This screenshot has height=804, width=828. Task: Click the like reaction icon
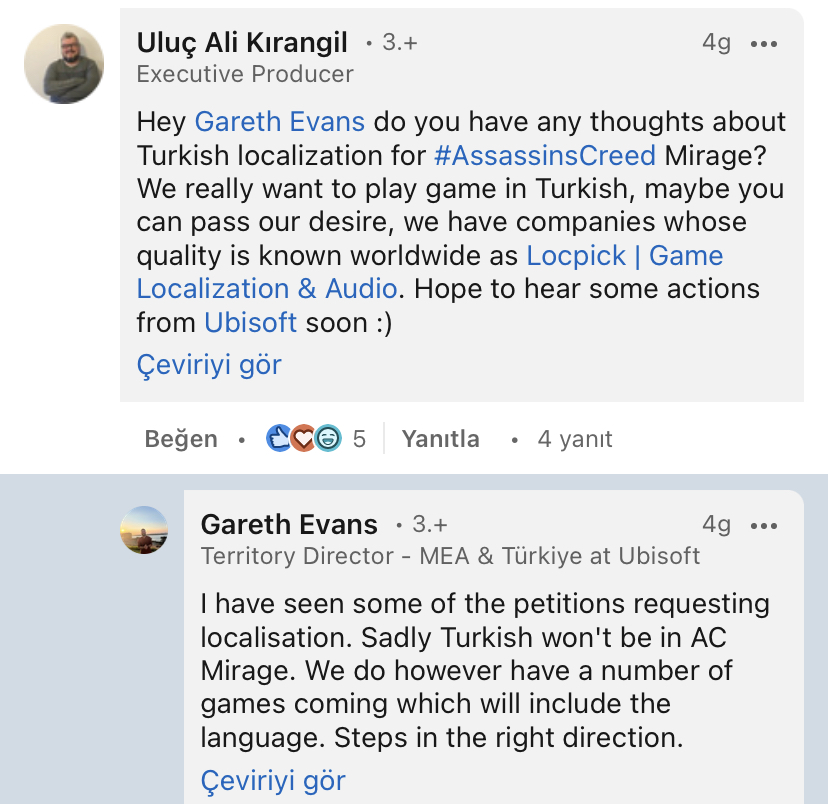pyautogui.click(x=278, y=438)
